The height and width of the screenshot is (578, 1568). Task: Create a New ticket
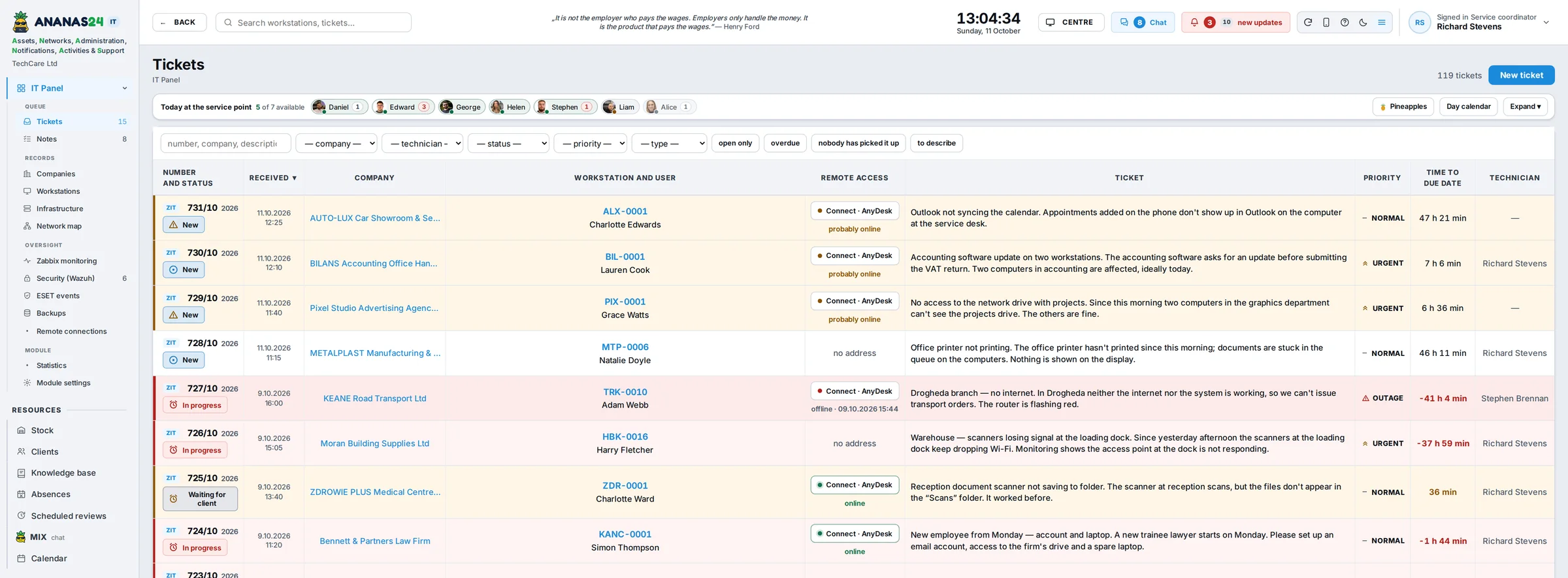(x=1521, y=75)
